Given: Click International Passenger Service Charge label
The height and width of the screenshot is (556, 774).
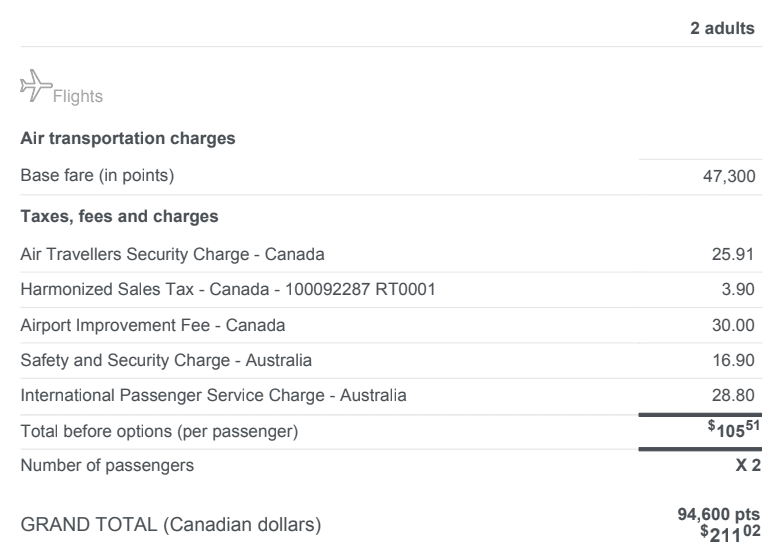Looking at the screenshot, I should 213,396.
